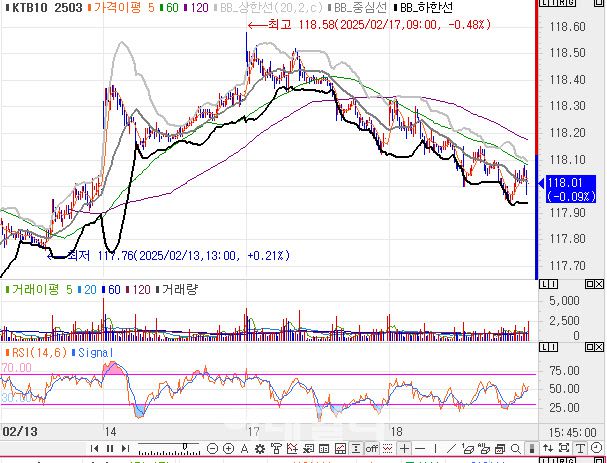Image resolution: width=607 pixels, height=463 pixels.
Task: Select the vertical line drawing tool
Action: pos(436,449)
